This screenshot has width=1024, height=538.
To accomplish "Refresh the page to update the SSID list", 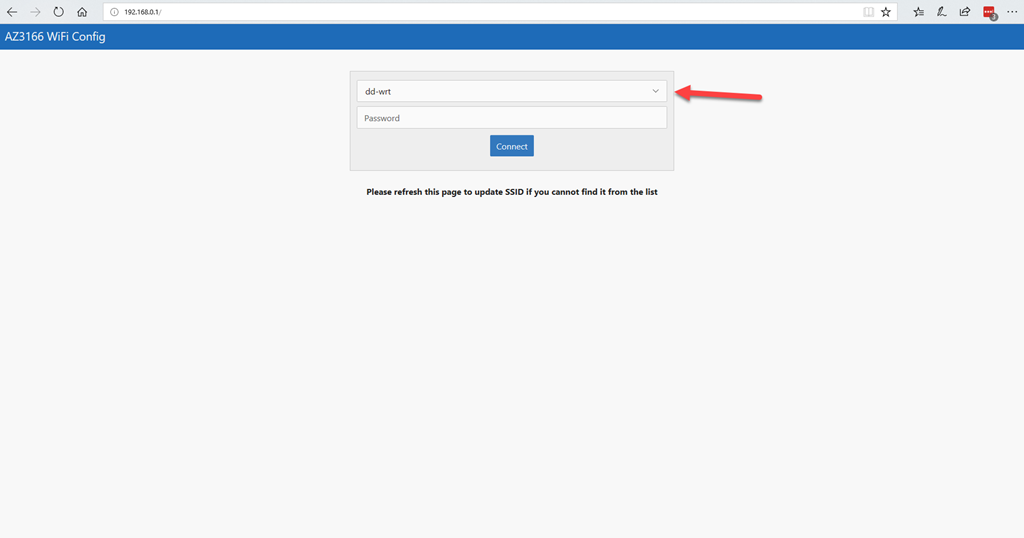I will [59, 12].
